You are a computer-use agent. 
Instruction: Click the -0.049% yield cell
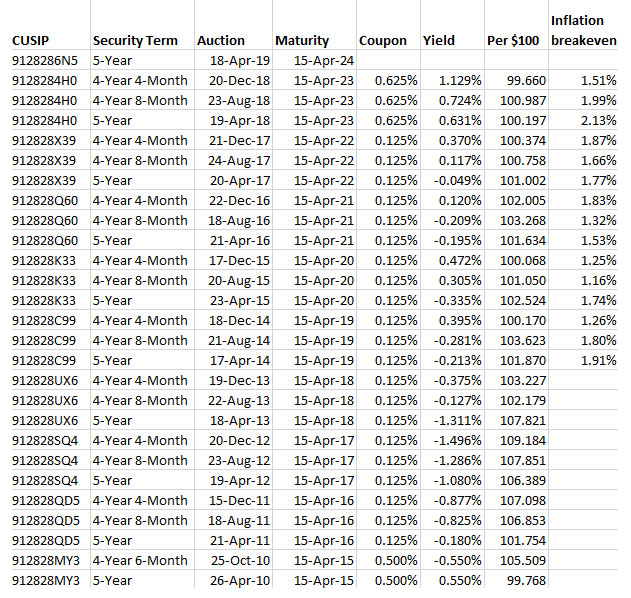[457, 181]
